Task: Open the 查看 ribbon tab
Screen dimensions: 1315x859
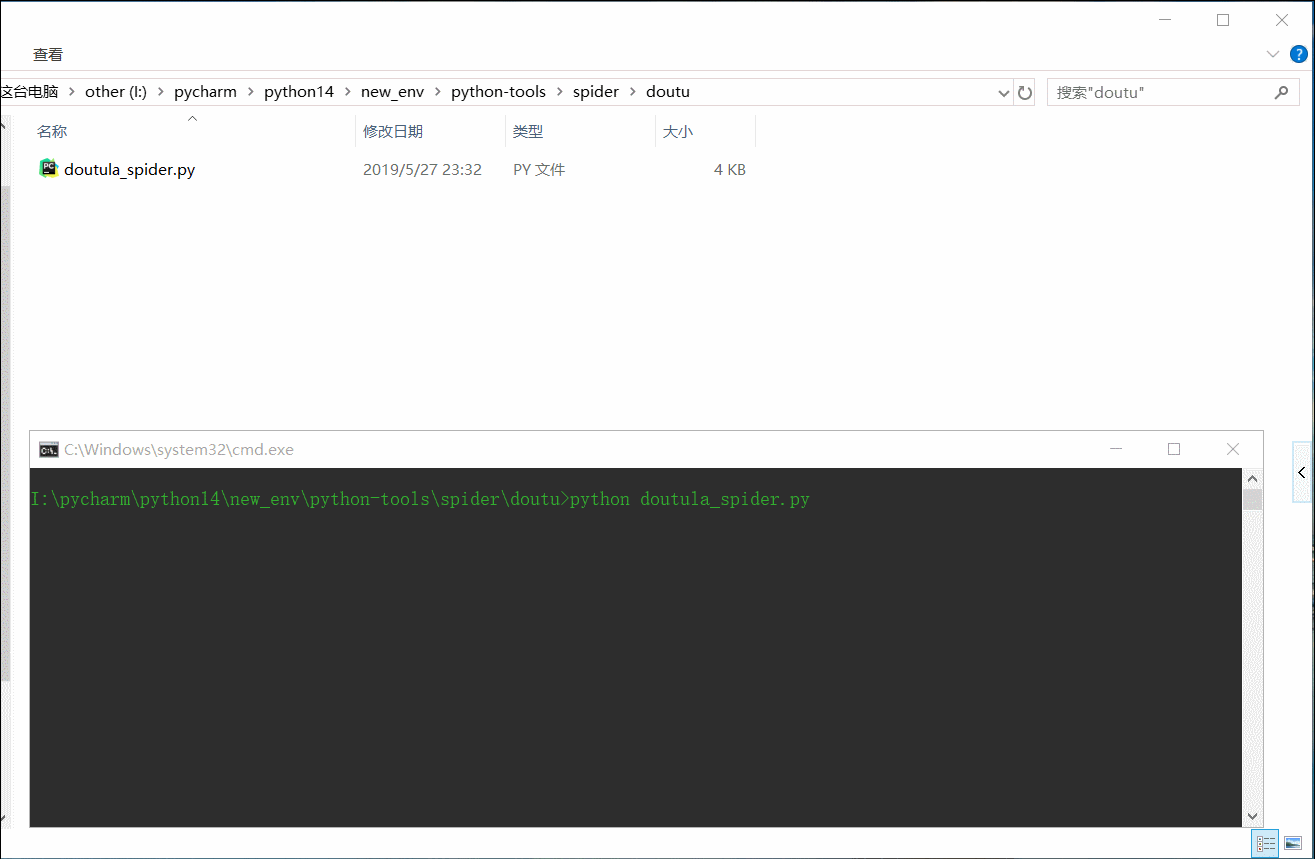Action: click(x=48, y=55)
